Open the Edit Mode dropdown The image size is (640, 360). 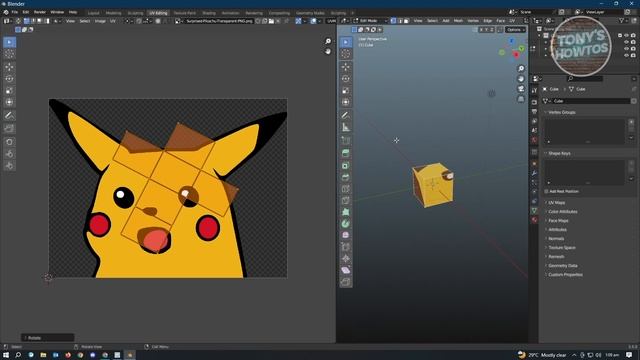coord(370,20)
